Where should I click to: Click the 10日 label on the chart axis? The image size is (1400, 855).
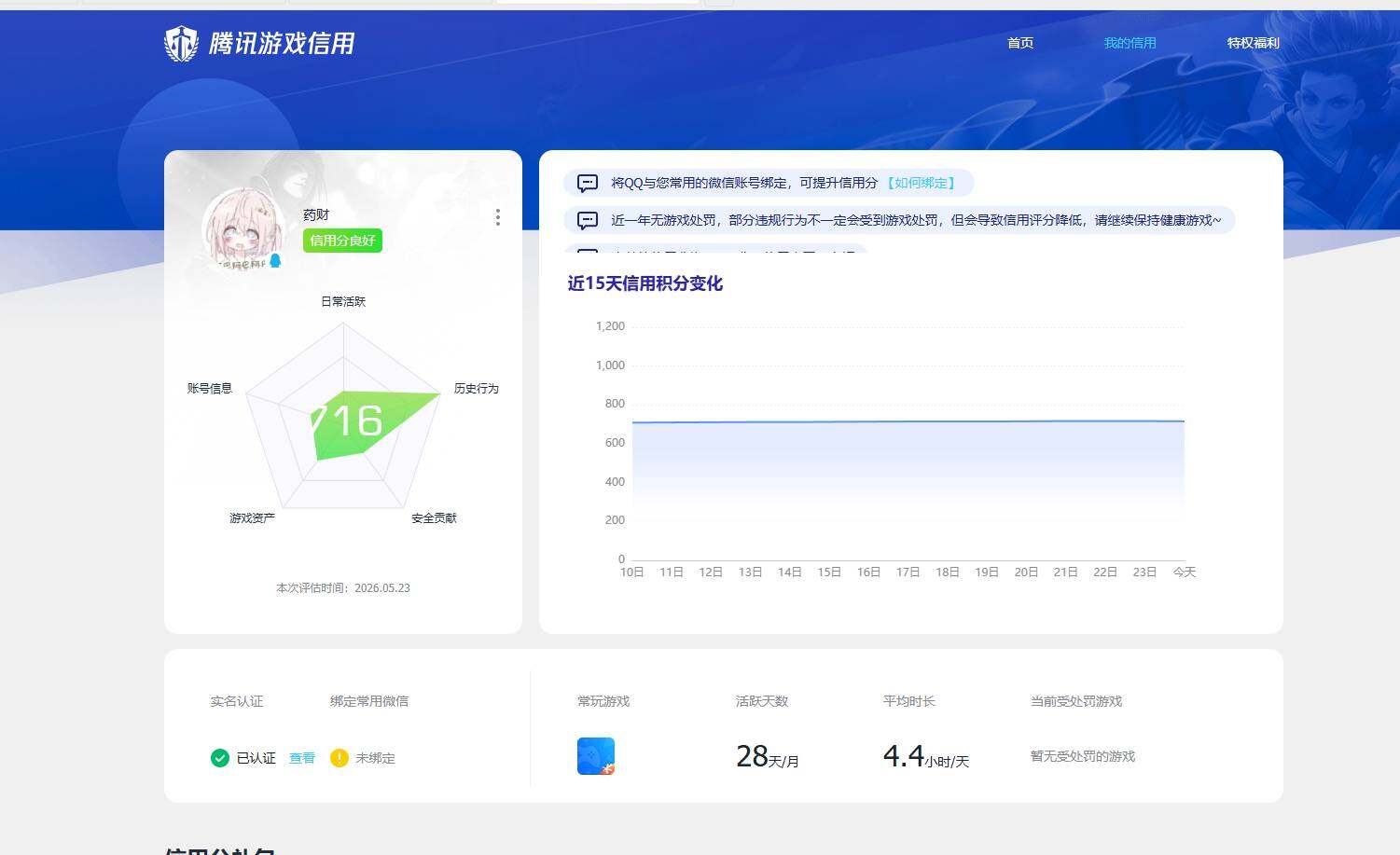point(632,572)
